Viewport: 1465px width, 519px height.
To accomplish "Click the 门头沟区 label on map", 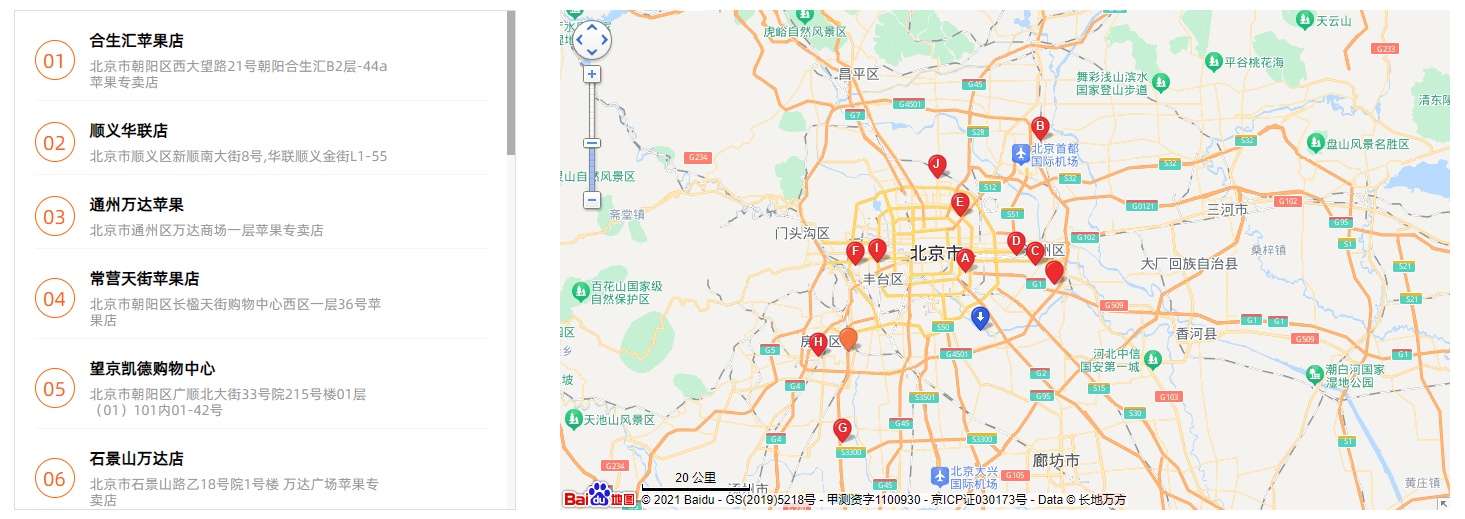I will (x=802, y=233).
